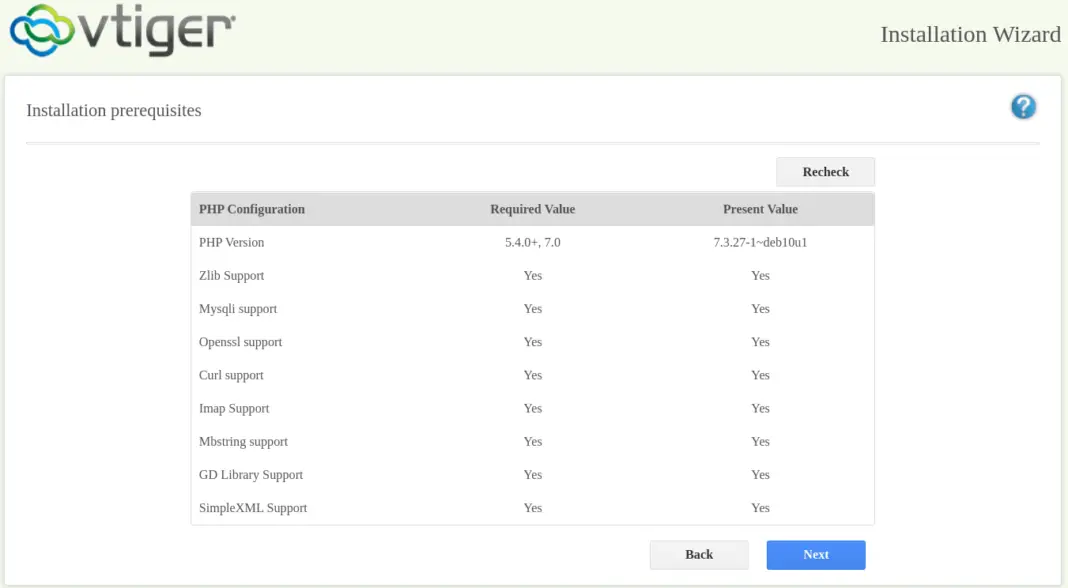Click the Mysqli support row
This screenshot has height=588, width=1068.
[x=236, y=308]
